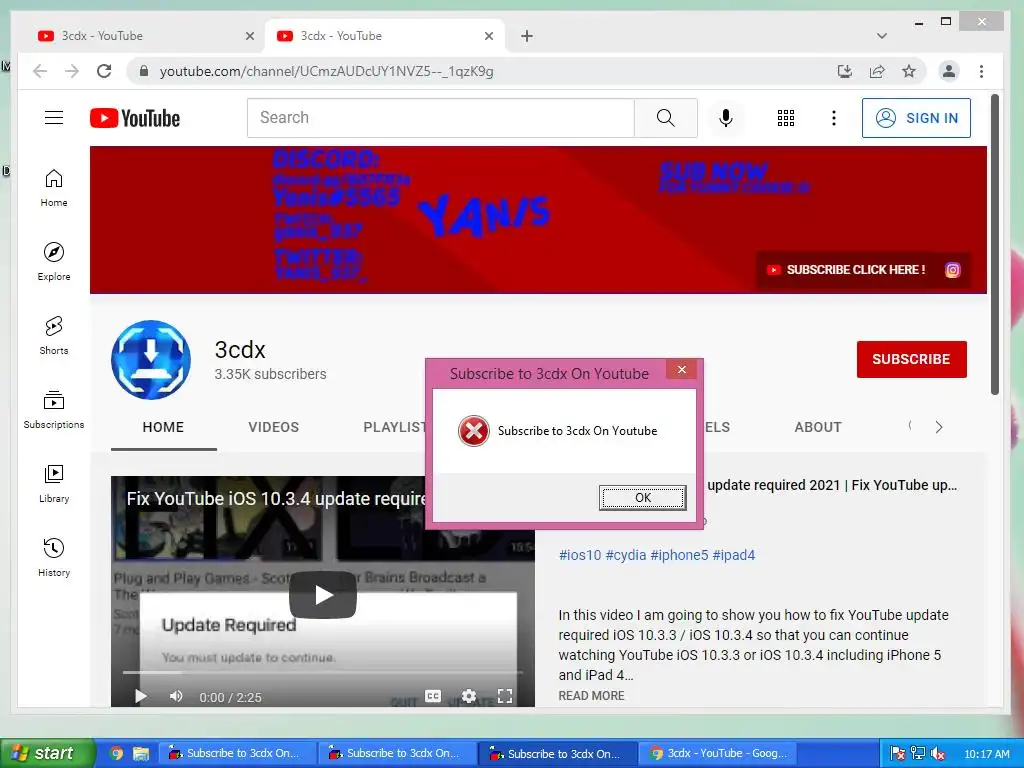Click the #cydia hashtag
Image resolution: width=1024 pixels, height=768 pixels.
[x=626, y=555]
